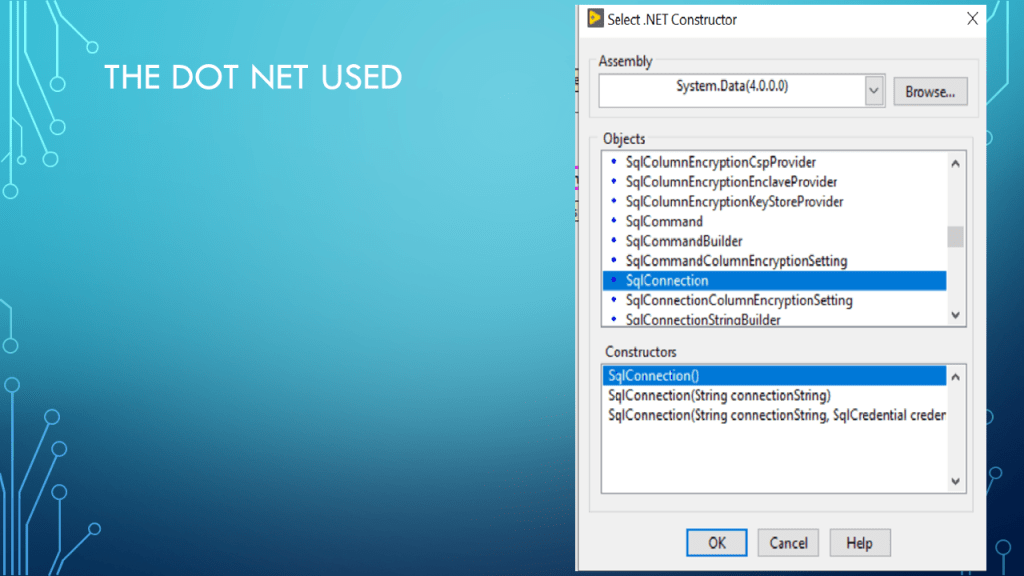Open the Assembly dropdown arrow
The image size is (1024, 576).
tap(874, 90)
